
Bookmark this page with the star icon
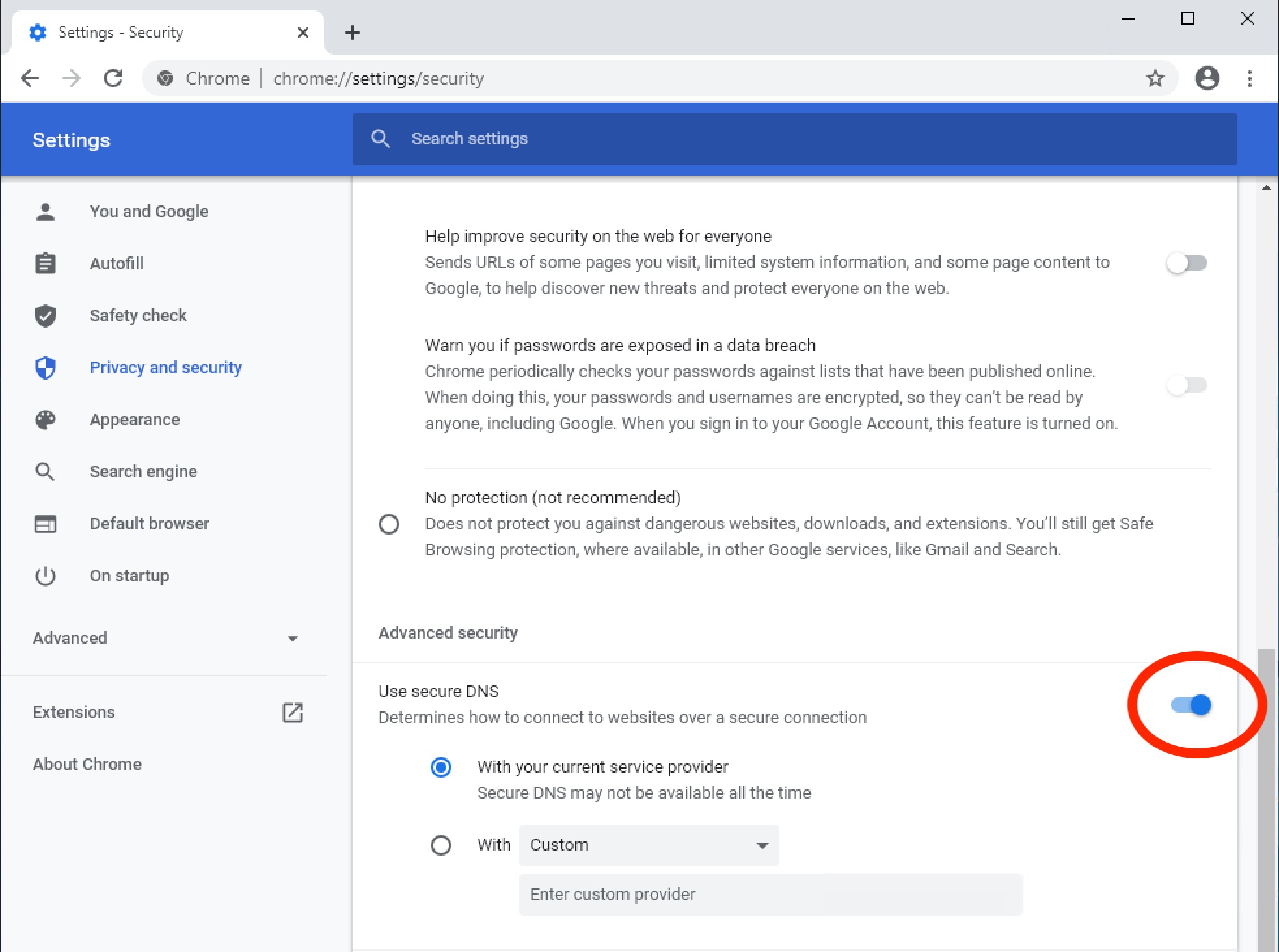click(x=1155, y=79)
